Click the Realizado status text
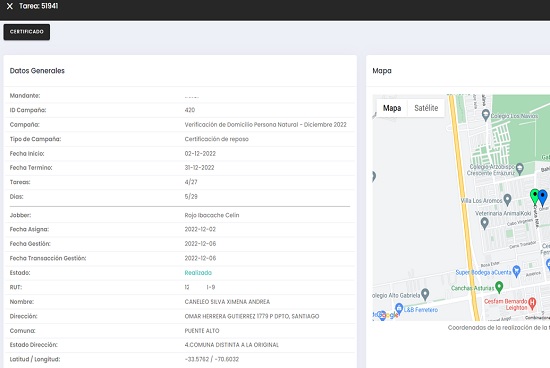The height and width of the screenshot is (368, 550). [198, 273]
